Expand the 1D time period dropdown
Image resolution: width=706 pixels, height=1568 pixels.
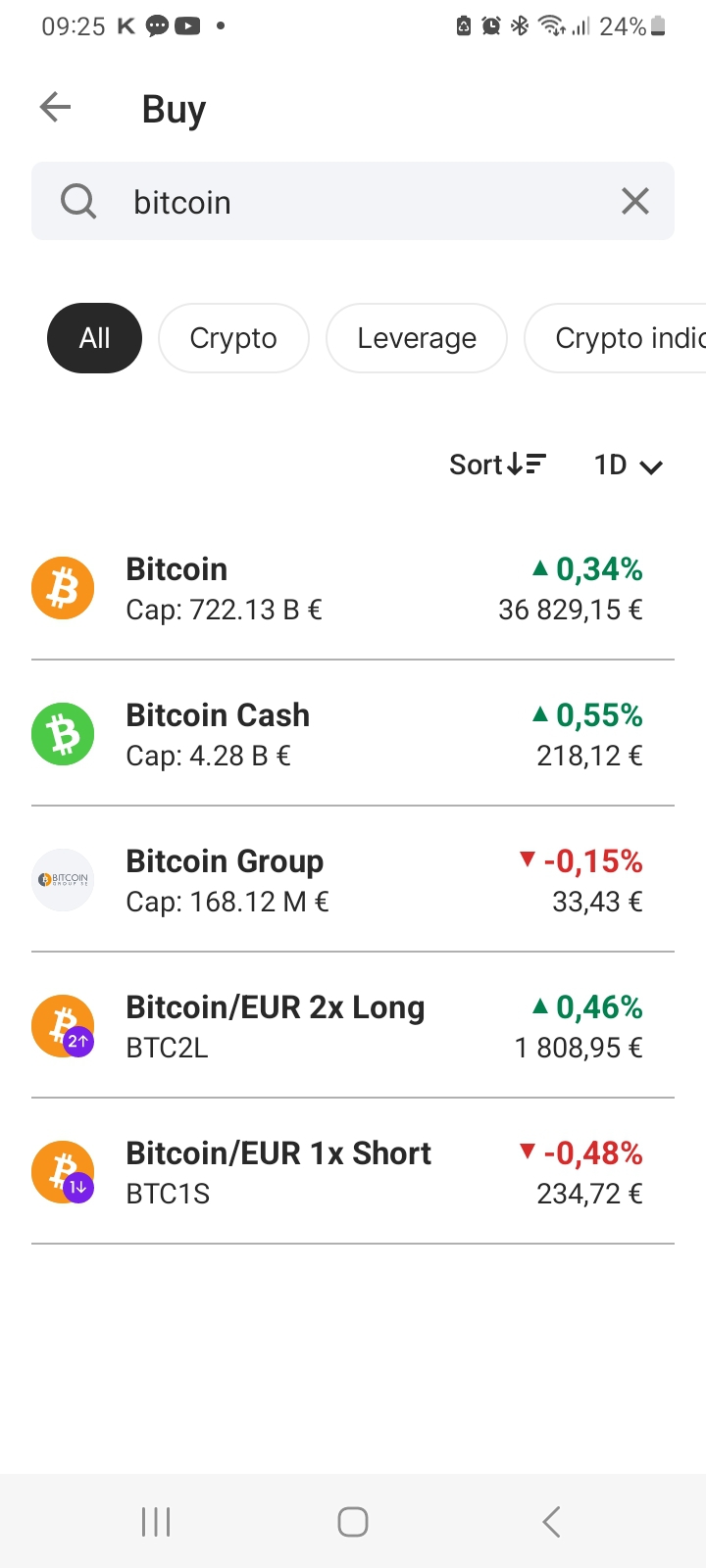tap(629, 465)
